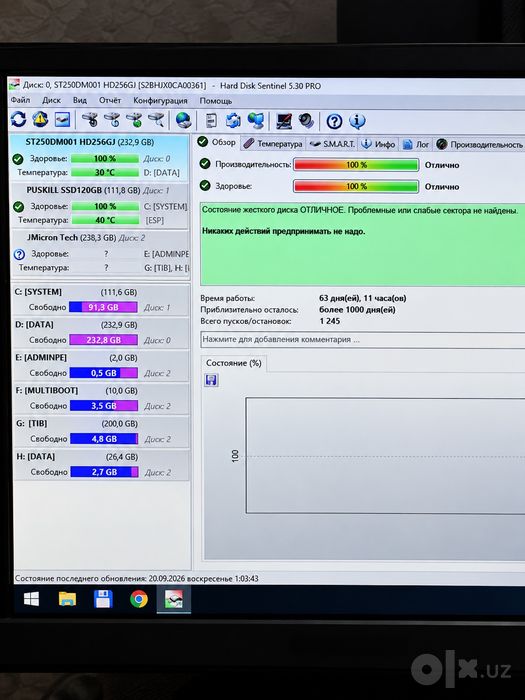
Task: Select disk ST250DM001 HD256GJ in list
Action: pyautogui.click(x=99, y=157)
